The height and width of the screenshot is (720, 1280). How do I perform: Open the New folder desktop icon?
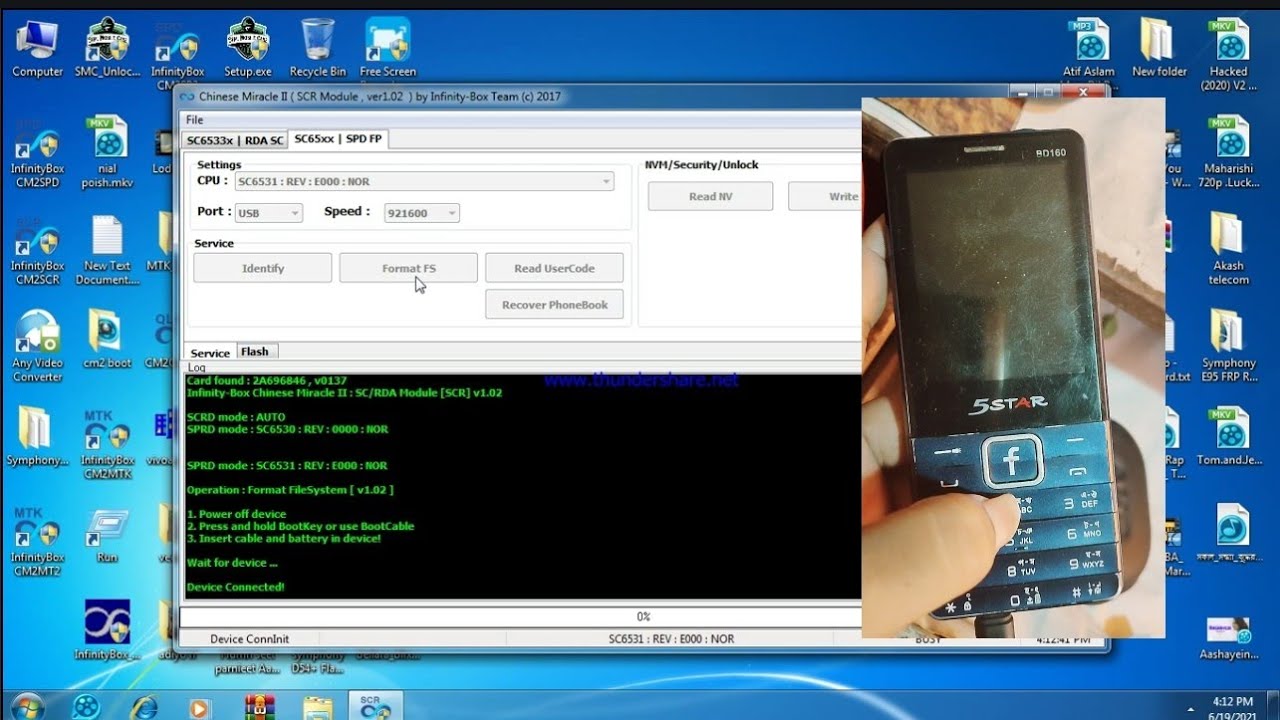(x=1159, y=48)
